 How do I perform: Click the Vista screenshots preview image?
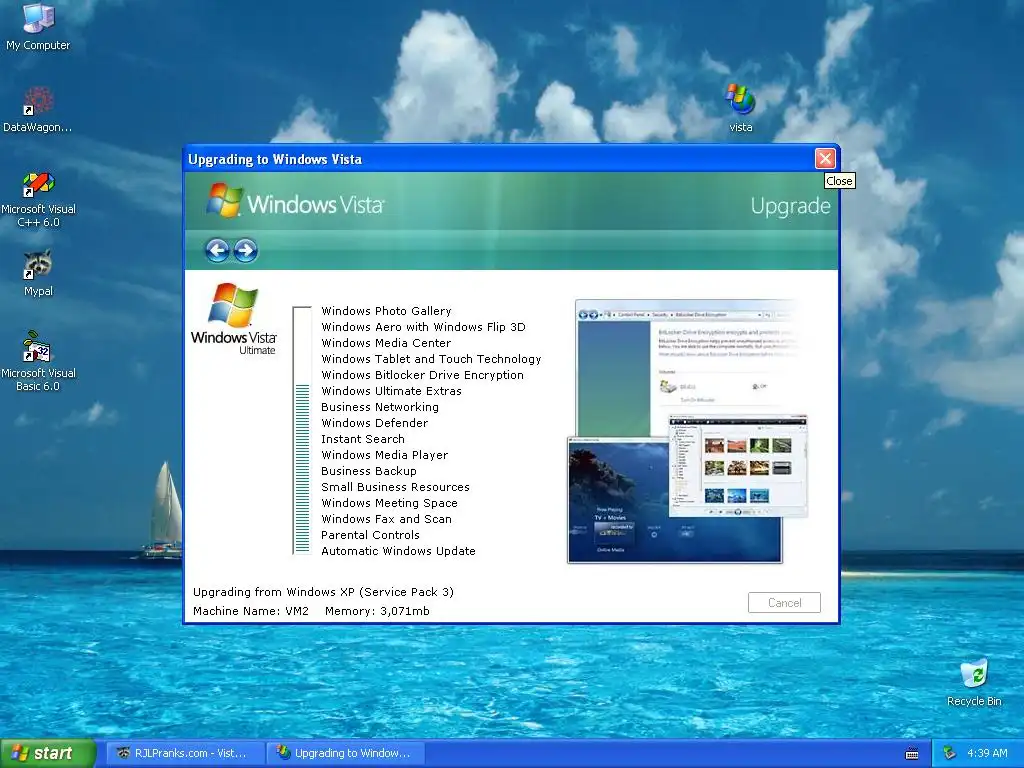tap(687, 431)
